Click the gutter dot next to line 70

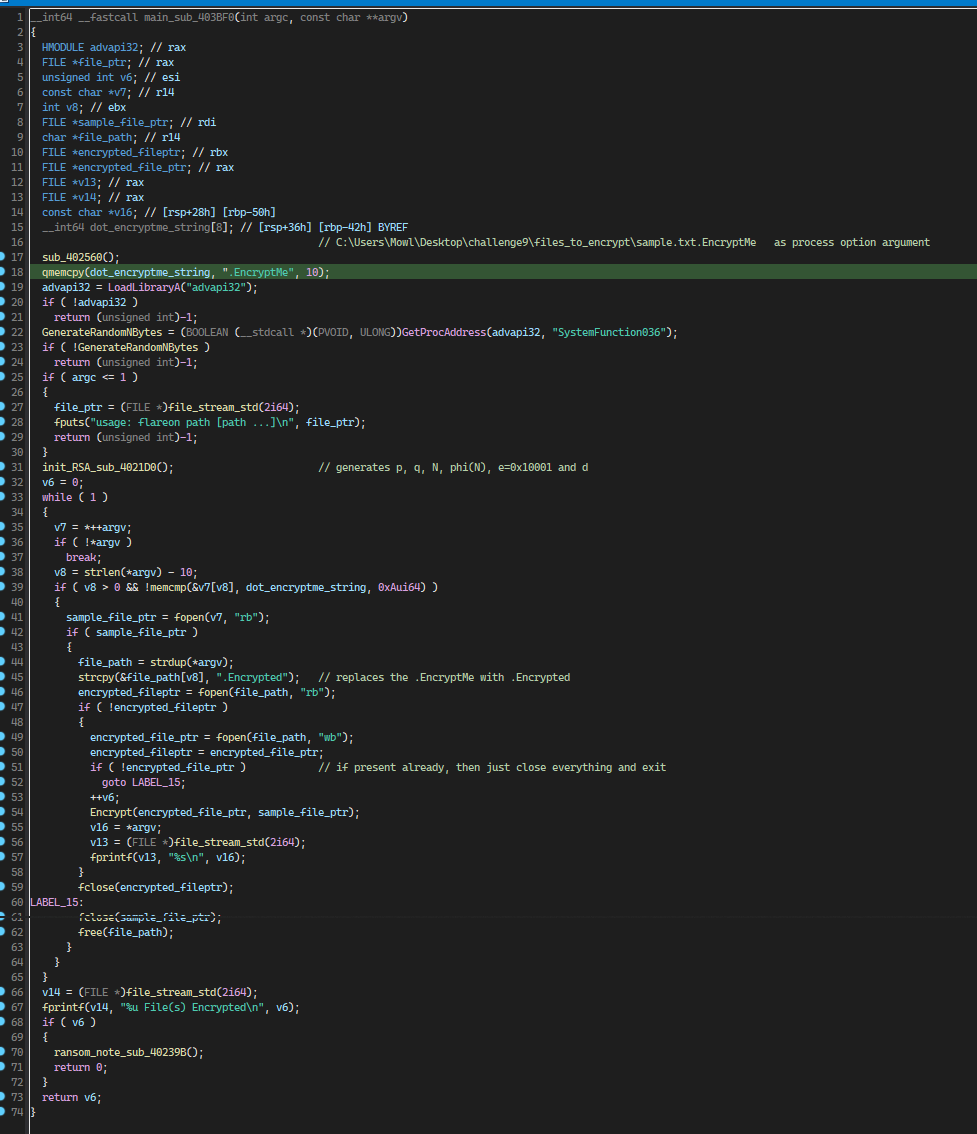(x=2, y=1052)
